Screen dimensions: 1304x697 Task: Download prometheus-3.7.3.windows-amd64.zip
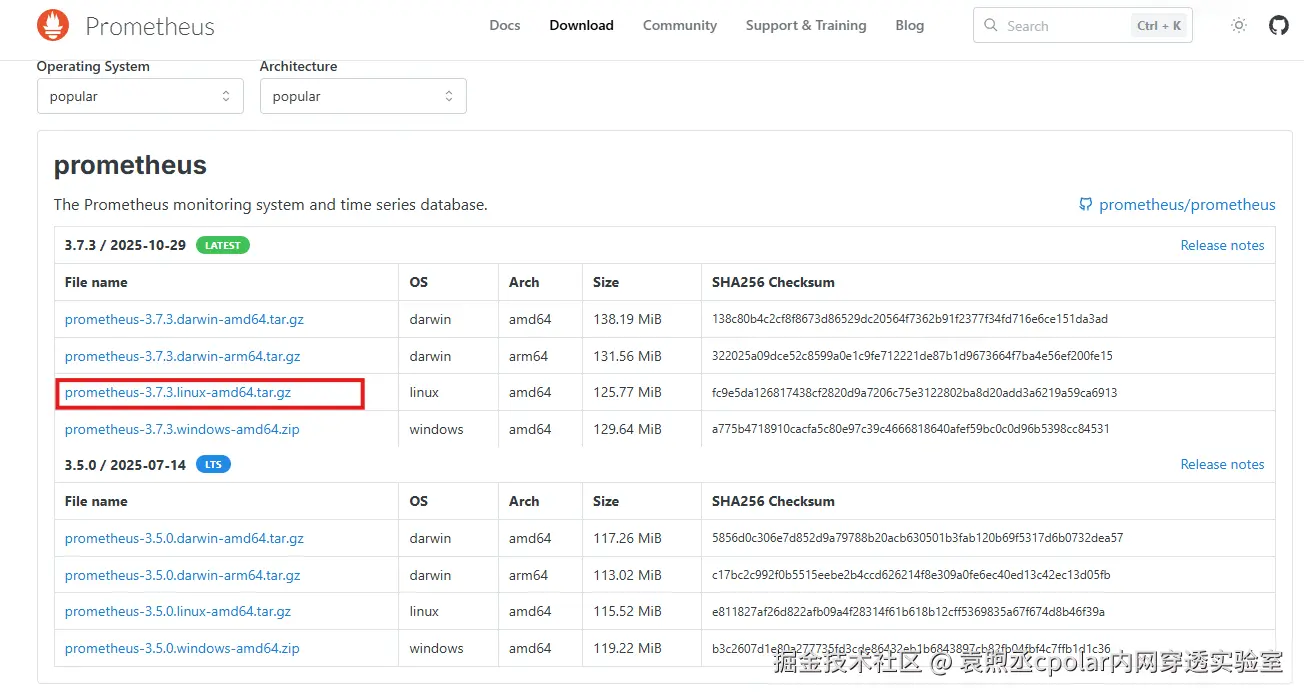coord(182,429)
